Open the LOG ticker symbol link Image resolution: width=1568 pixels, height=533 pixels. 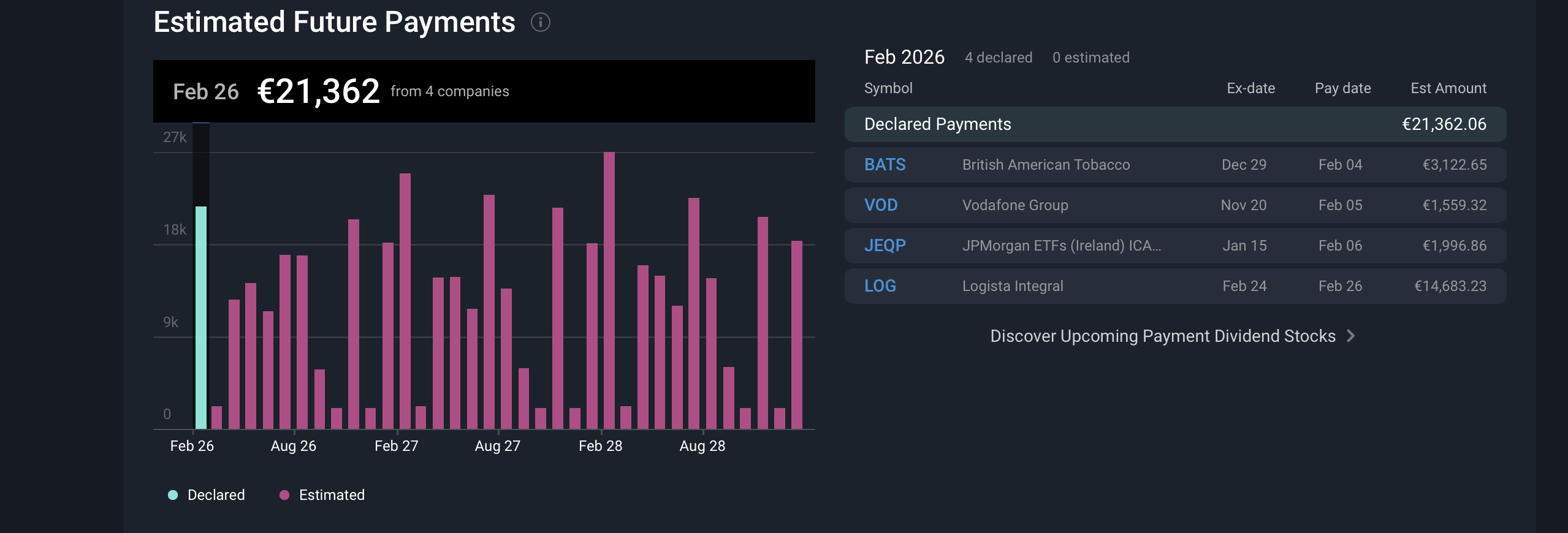click(x=880, y=286)
